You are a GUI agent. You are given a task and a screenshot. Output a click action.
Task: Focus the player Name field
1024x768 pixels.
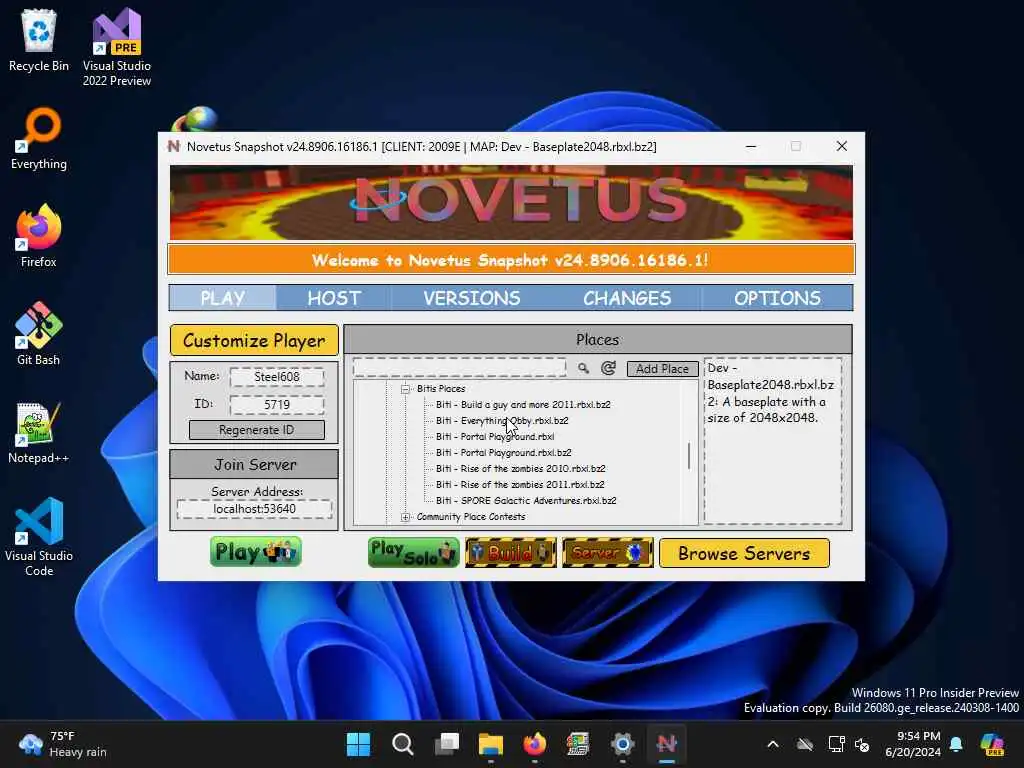coord(277,377)
